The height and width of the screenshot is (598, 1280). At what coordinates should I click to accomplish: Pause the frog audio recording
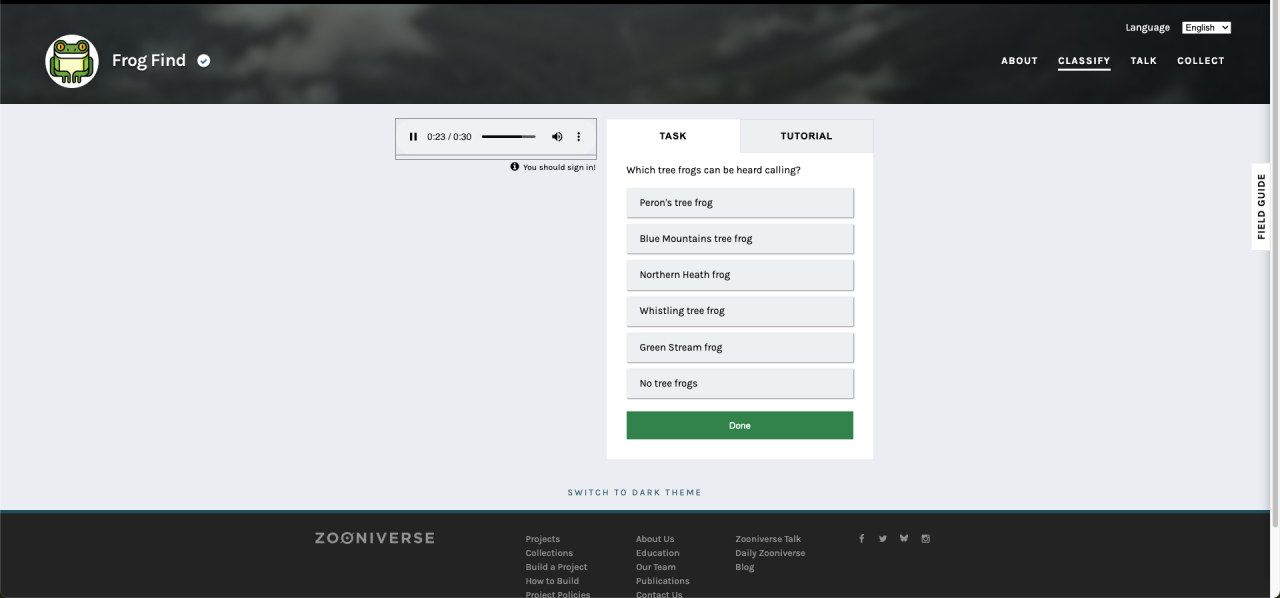point(413,137)
